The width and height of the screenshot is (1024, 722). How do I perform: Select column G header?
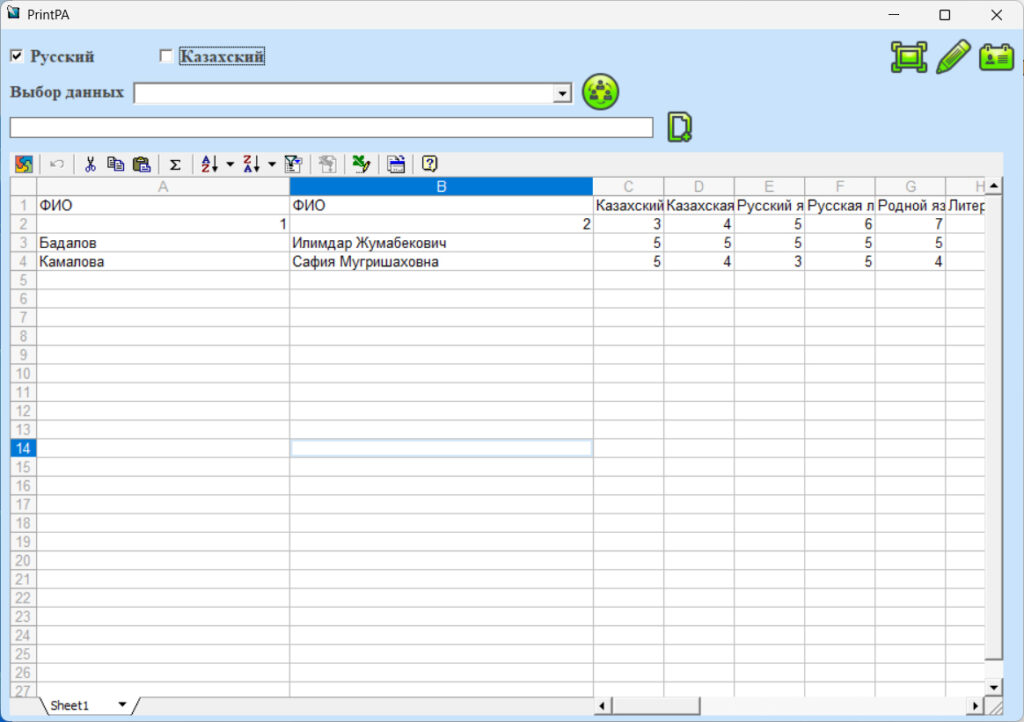(910, 187)
